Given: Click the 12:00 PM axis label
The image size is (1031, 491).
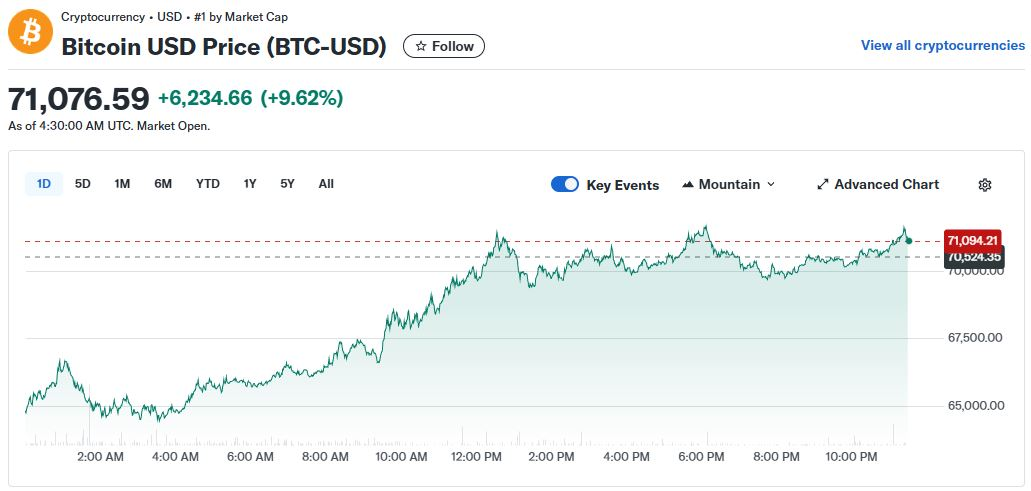Looking at the screenshot, I should pyautogui.click(x=476, y=457).
